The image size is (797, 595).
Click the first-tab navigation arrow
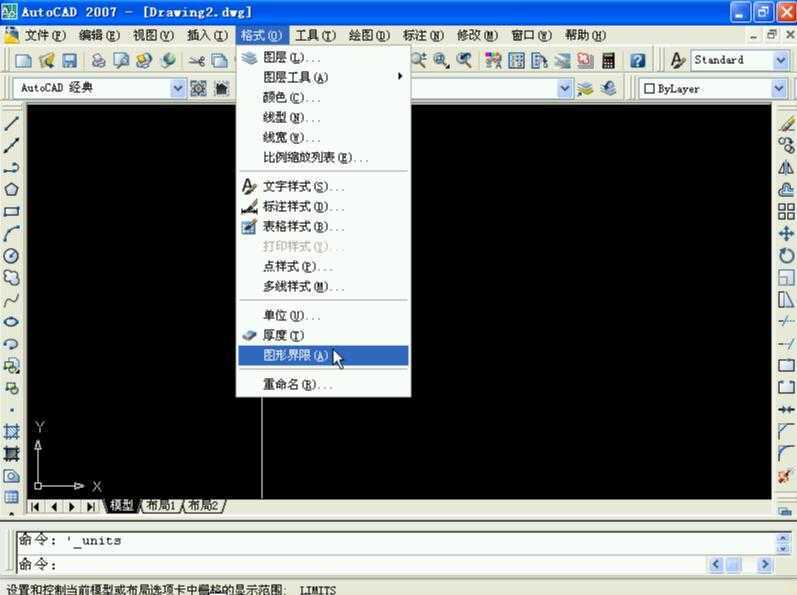35,507
